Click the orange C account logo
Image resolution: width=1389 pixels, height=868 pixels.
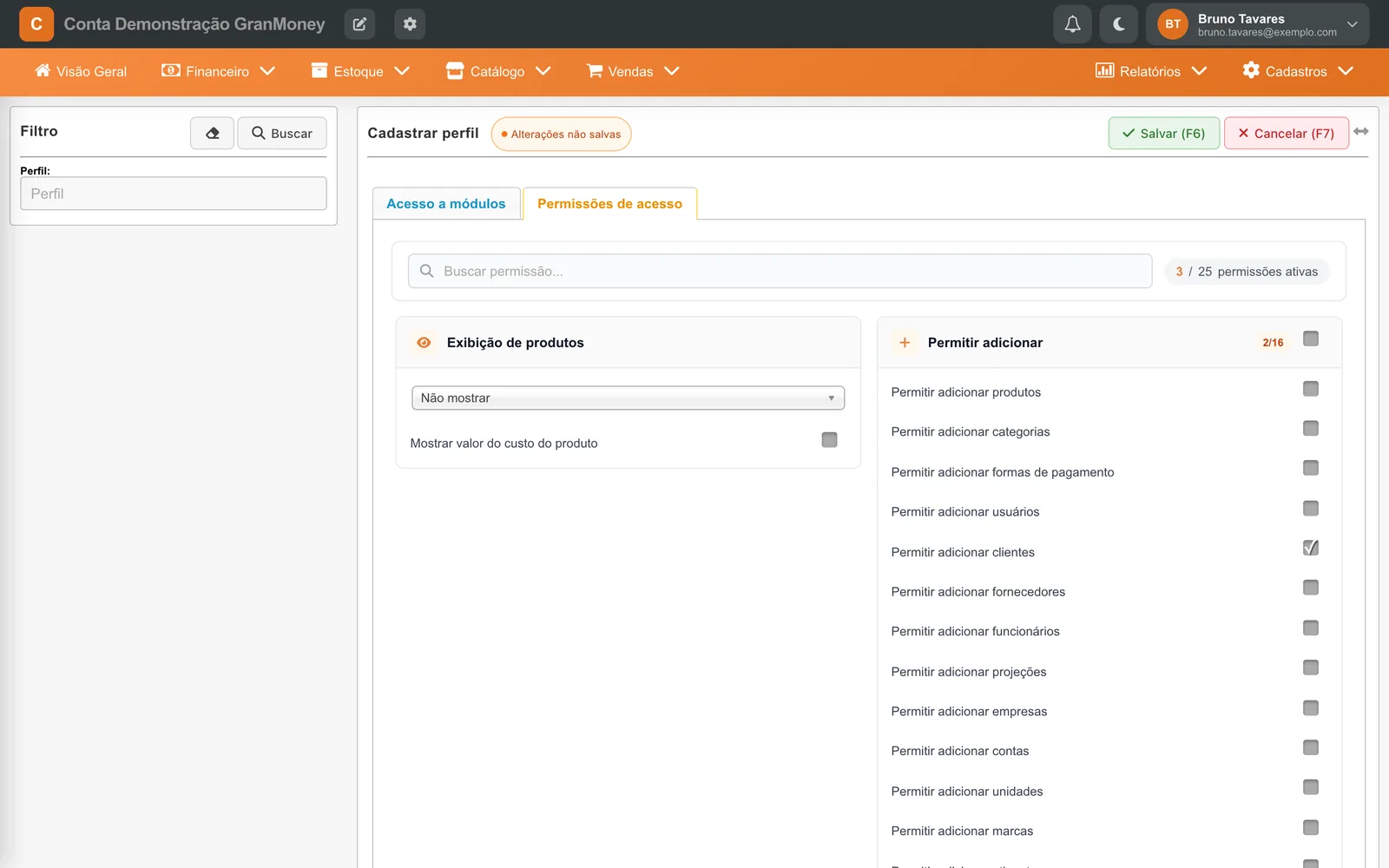click(36, 24)
